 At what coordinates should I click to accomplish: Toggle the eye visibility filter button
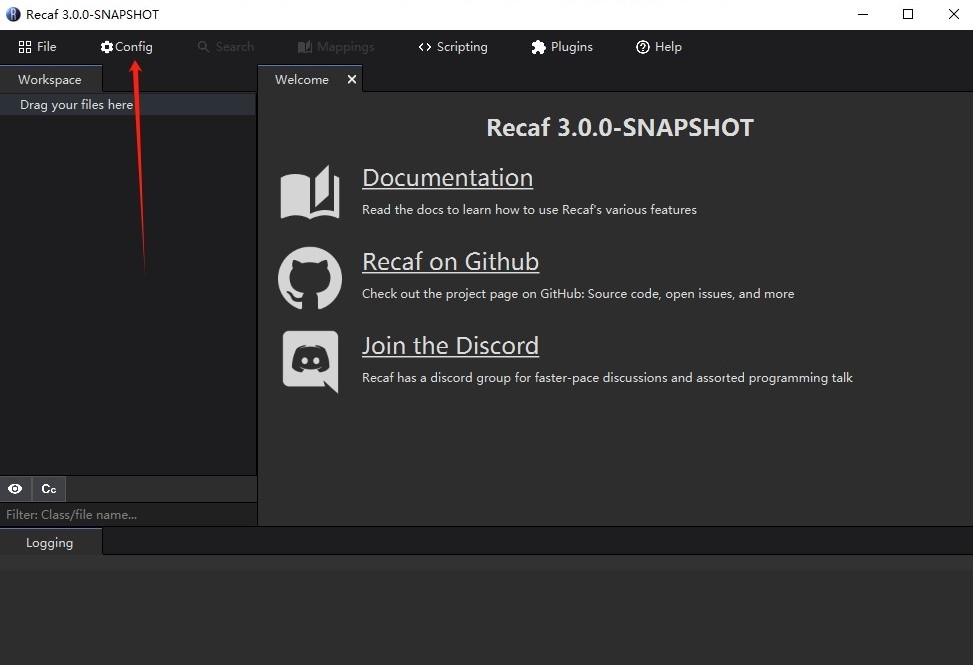(15, 489)
